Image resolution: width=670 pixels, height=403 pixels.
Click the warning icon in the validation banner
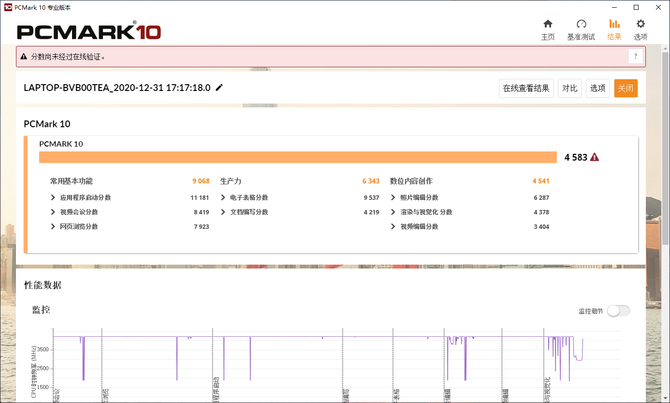(24, 56)
